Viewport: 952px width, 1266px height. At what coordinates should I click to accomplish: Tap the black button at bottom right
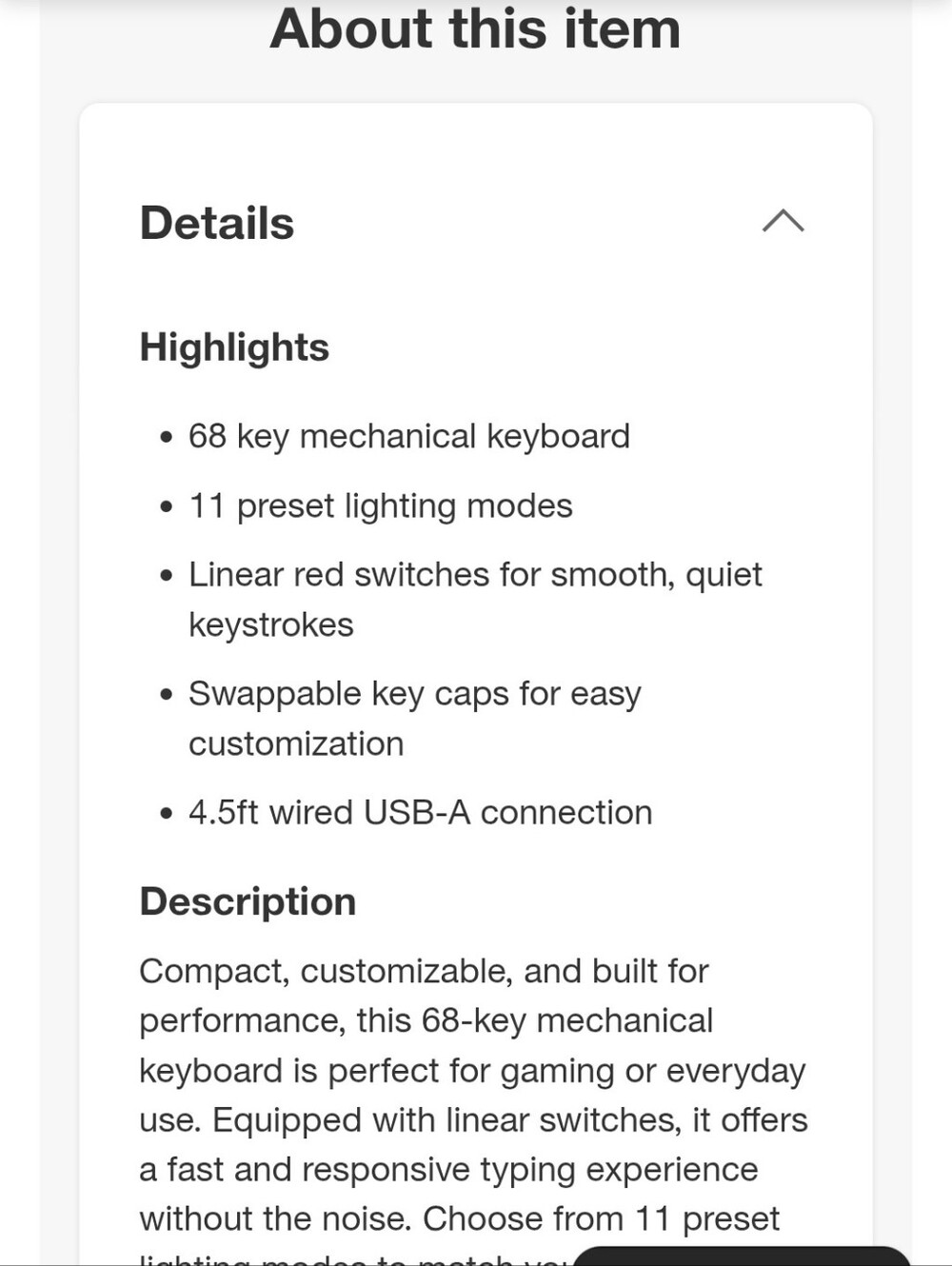tap(743, 1256)
